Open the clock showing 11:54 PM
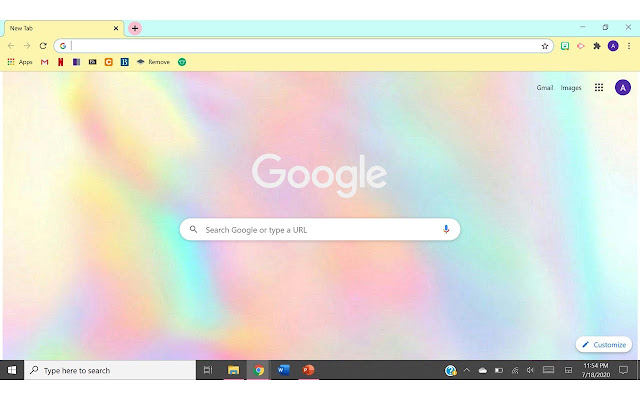Screen dimensions: 640x400 point(596,370)
